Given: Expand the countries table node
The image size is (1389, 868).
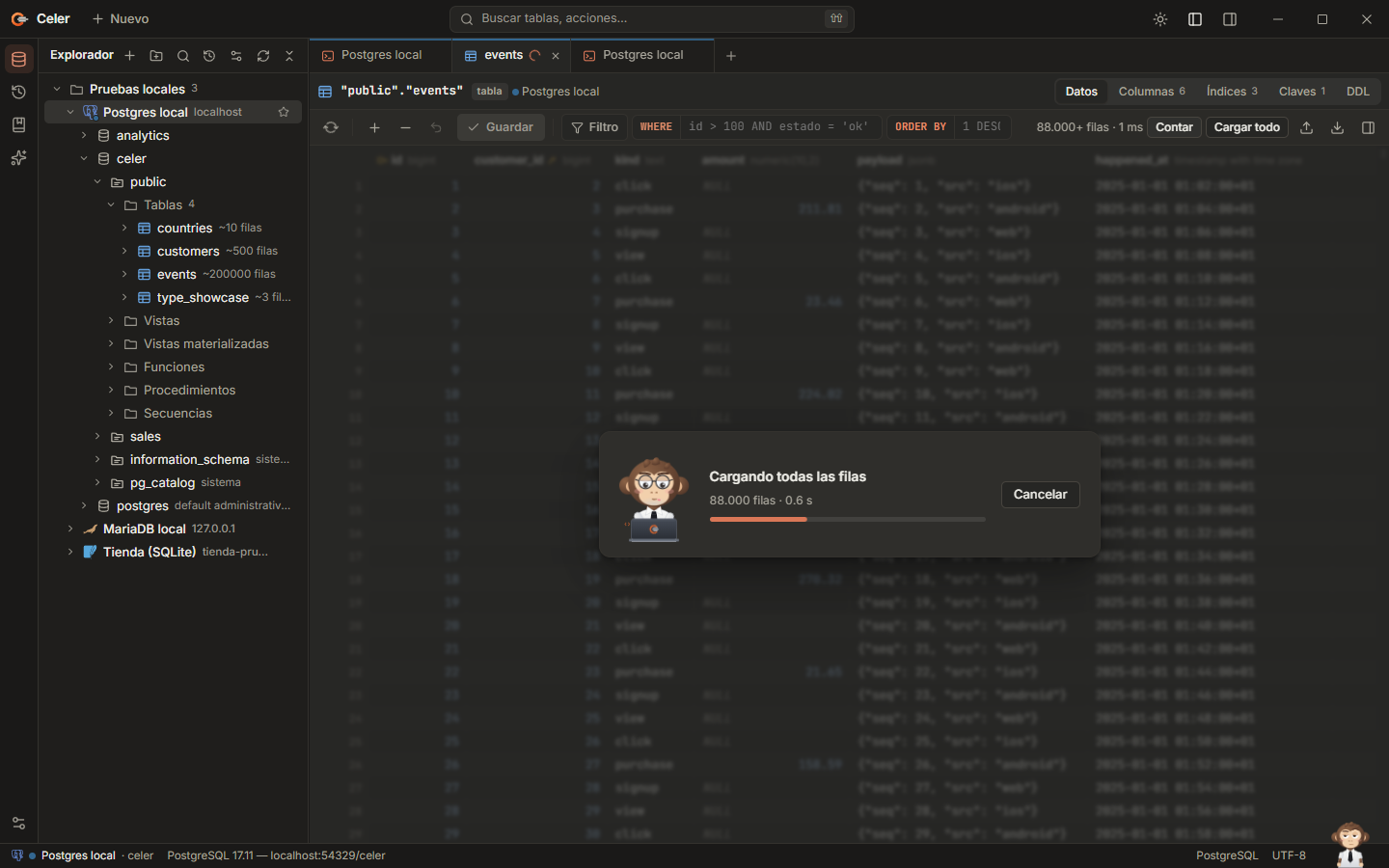Looking at the screenshot, I should click(x=124, y=228).
